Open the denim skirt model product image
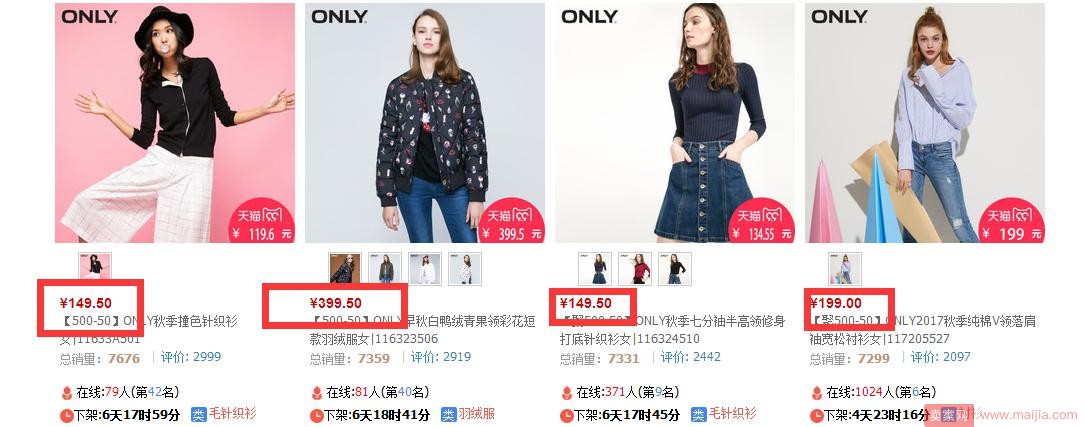The width and height of the screenshot is (1084, 427). (675, 123)
